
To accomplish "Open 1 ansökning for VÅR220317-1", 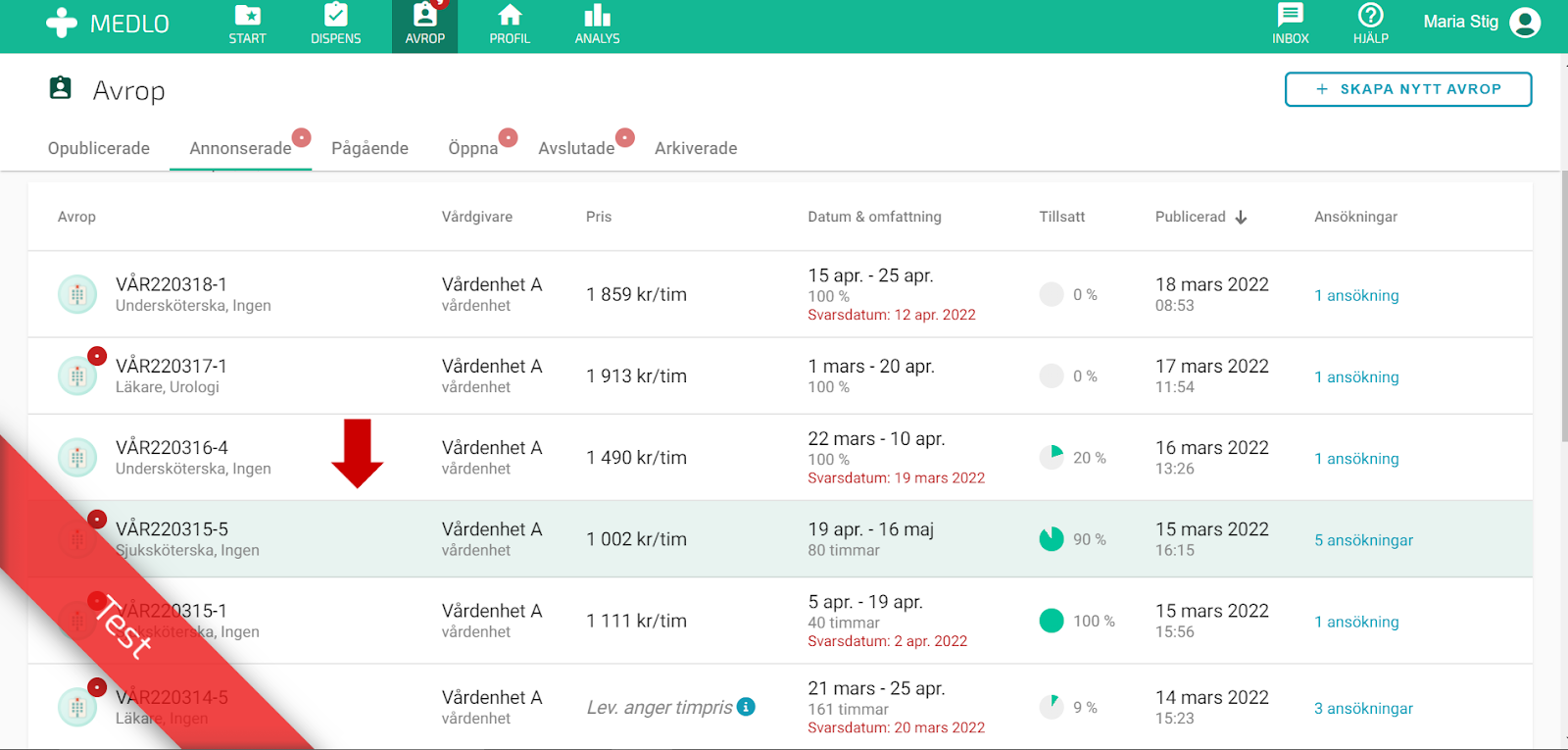I will tap(1356, 376).
